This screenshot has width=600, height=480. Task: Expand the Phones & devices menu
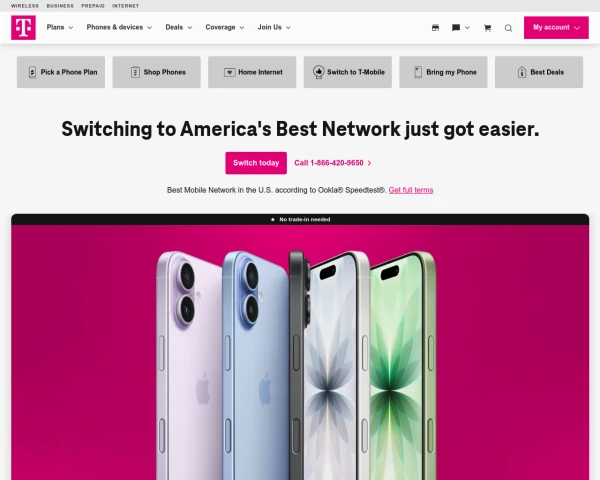(x=119, y=27)
